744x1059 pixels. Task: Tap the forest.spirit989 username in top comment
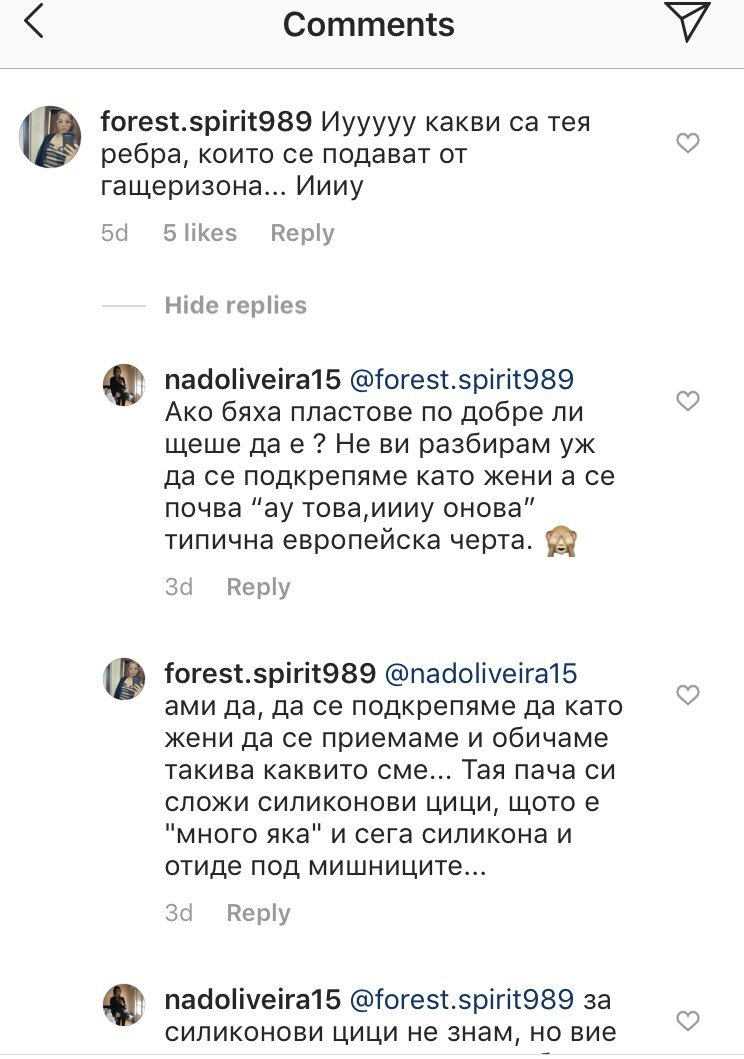point(208,122)
